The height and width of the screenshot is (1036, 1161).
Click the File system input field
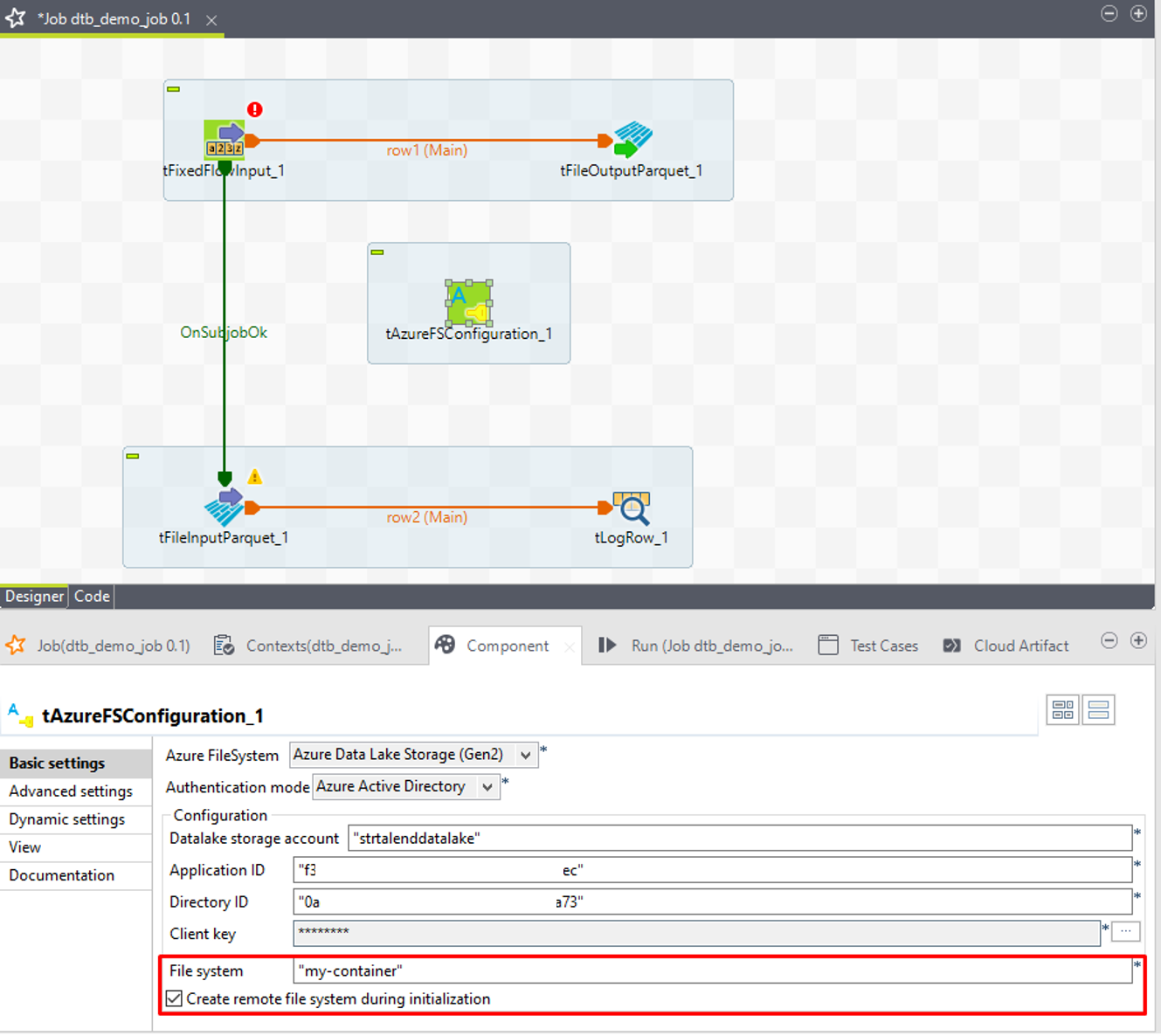point(711,970)
